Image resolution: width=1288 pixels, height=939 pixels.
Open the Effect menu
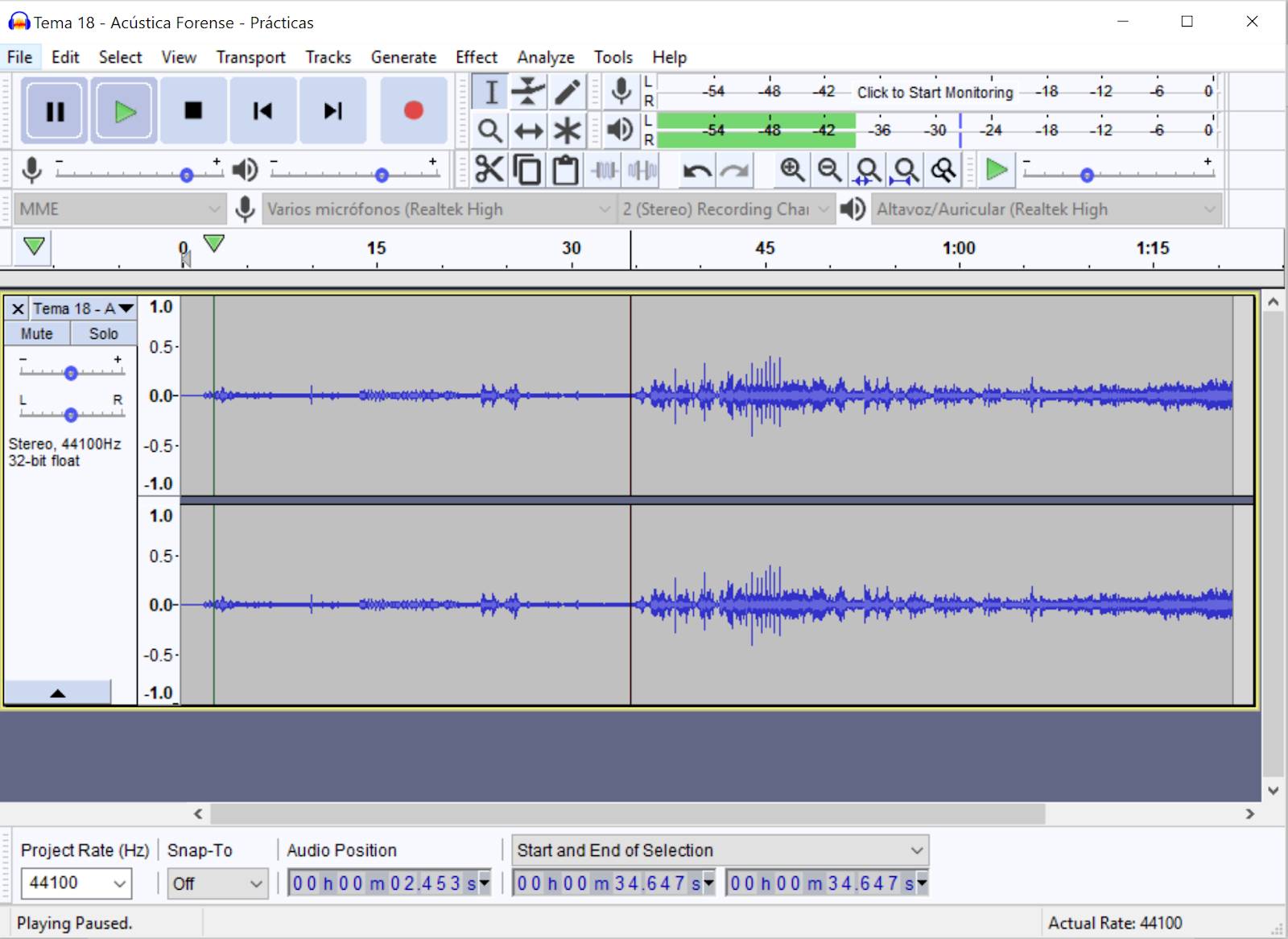coord(477,57)
